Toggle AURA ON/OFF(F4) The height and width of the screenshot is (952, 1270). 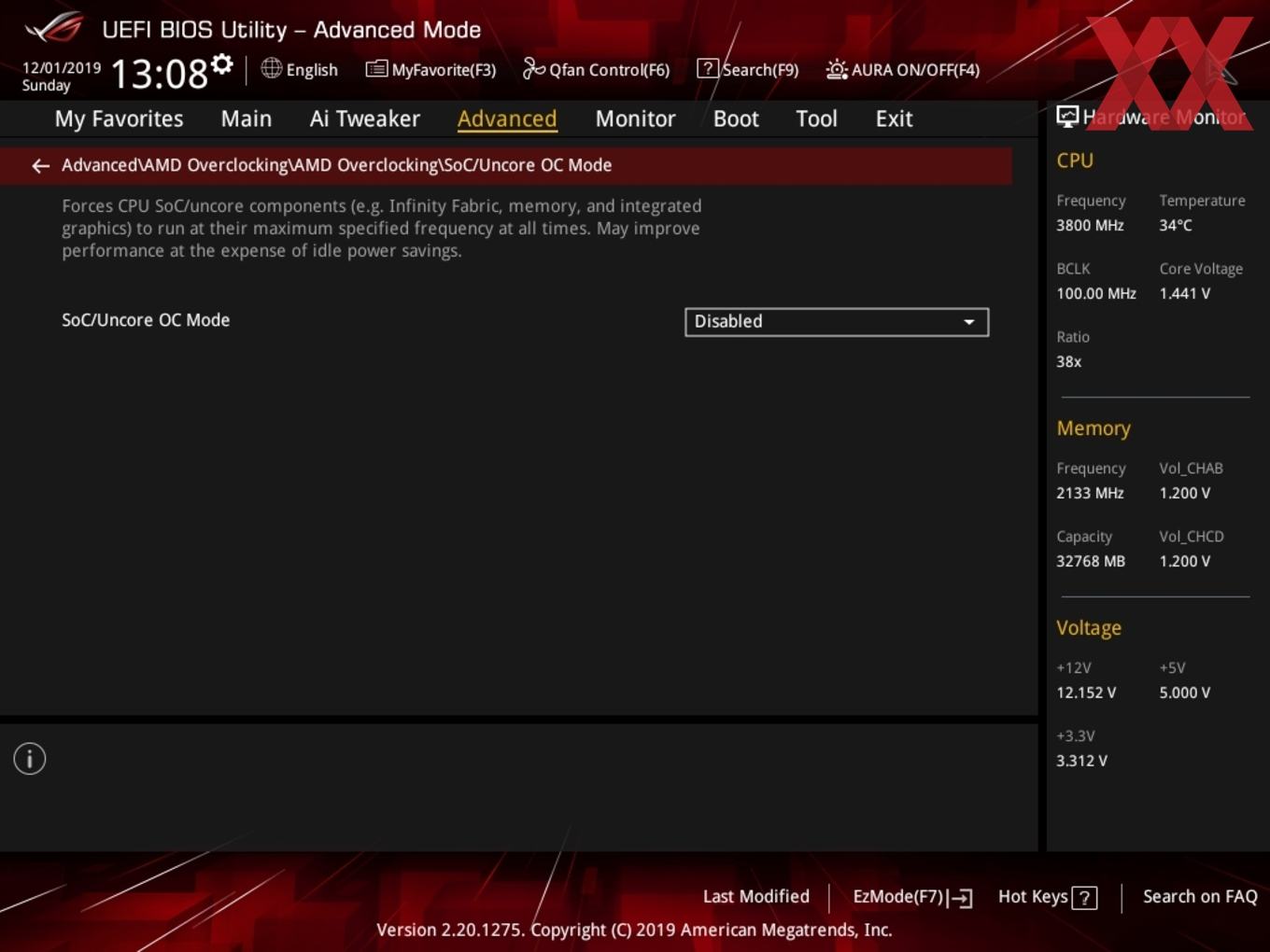point(903,69)
